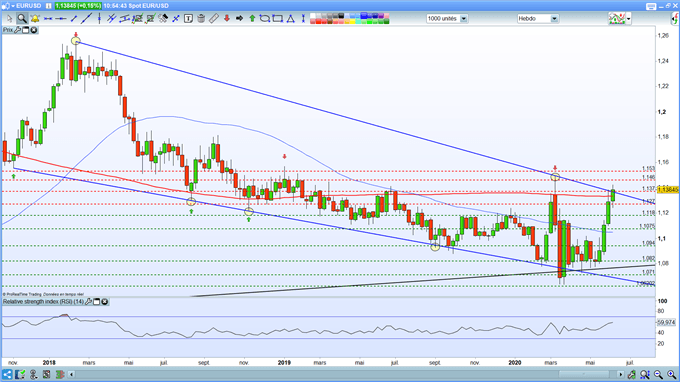The height and width of the screenshot is (382, 680).
Task: Select the vertical line drawing tool
Action: click(99, 19)
